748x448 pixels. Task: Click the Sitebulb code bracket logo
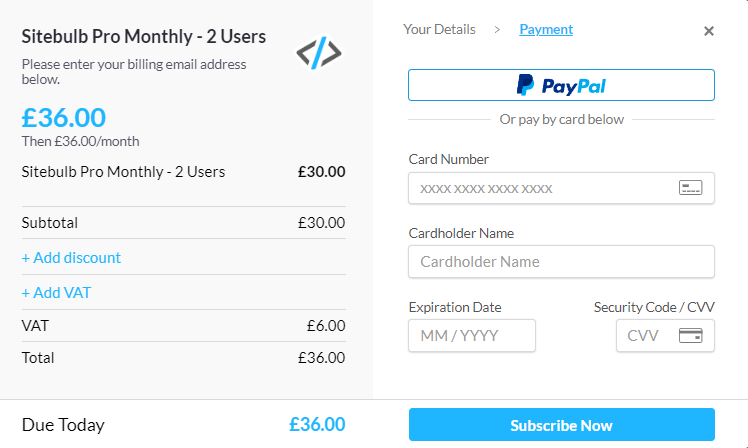tap(319, 52)
